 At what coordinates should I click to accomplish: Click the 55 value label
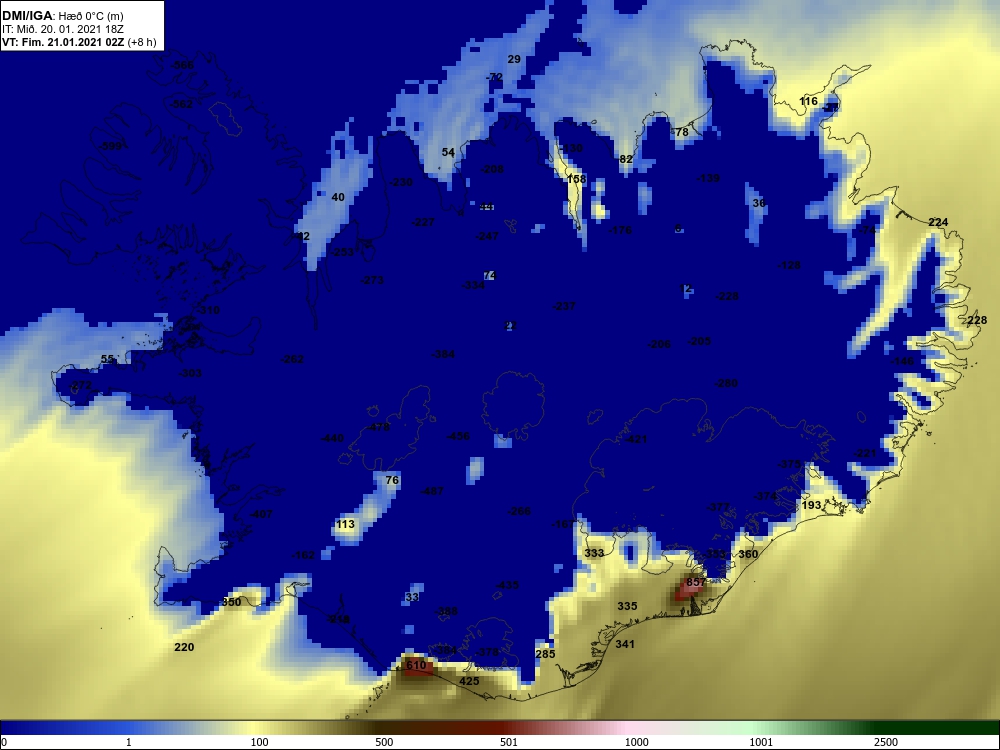(107, 359)
